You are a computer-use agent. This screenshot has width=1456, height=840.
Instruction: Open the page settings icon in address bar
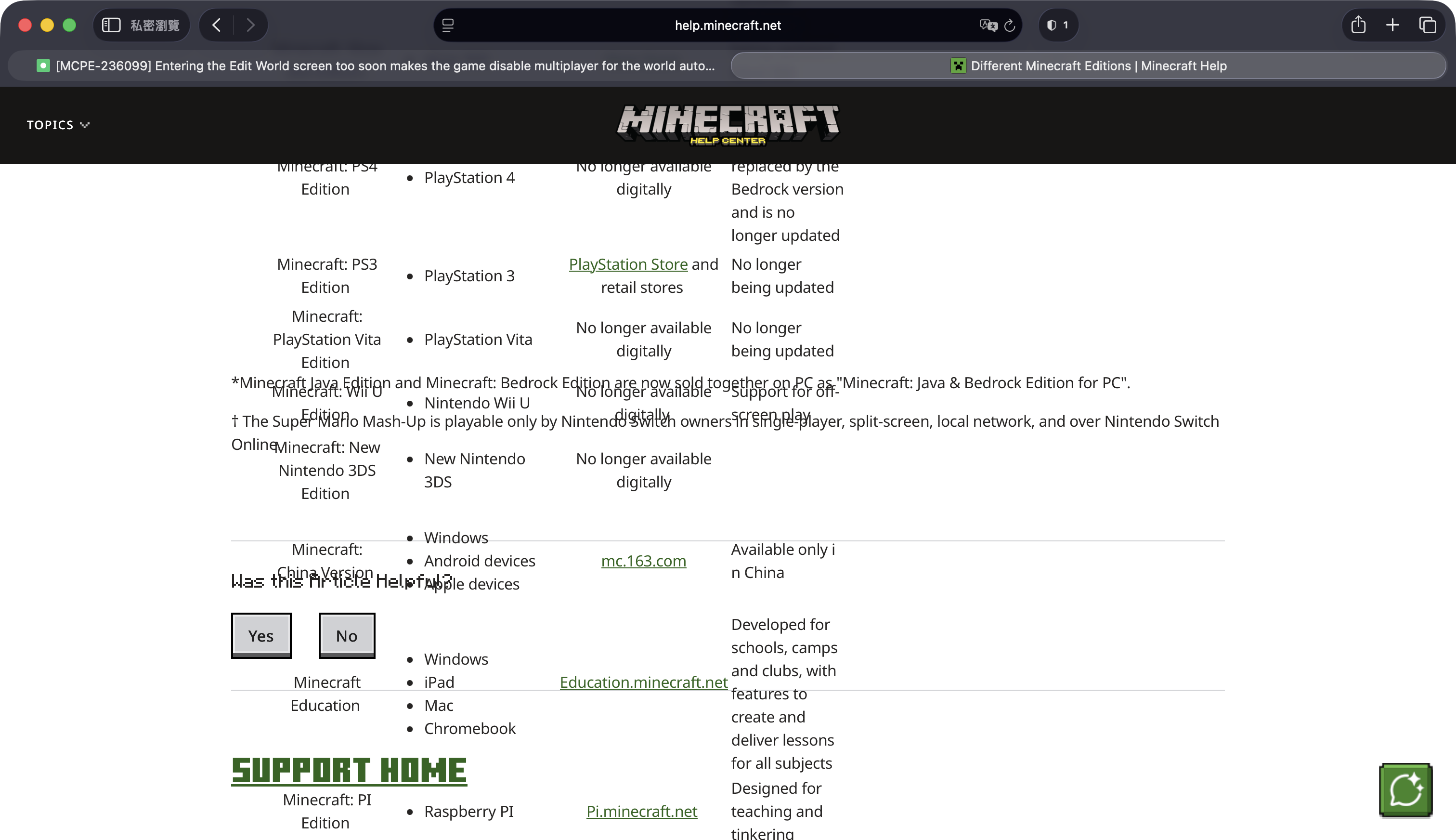coord(448,26)
